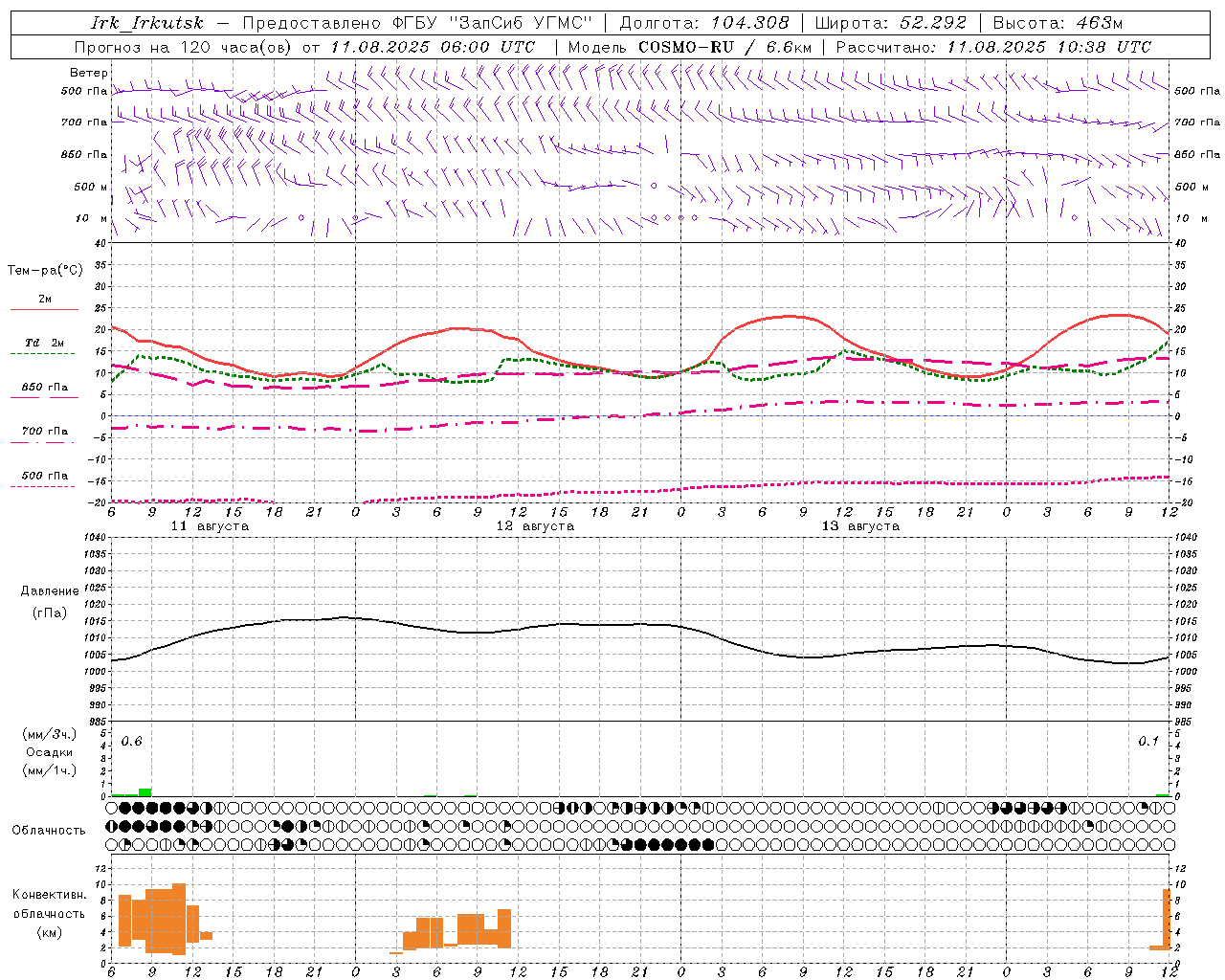Click the Td 2м legend entry
The width and height of the screenshot is (1225, 980).
(x=45, y=343)
